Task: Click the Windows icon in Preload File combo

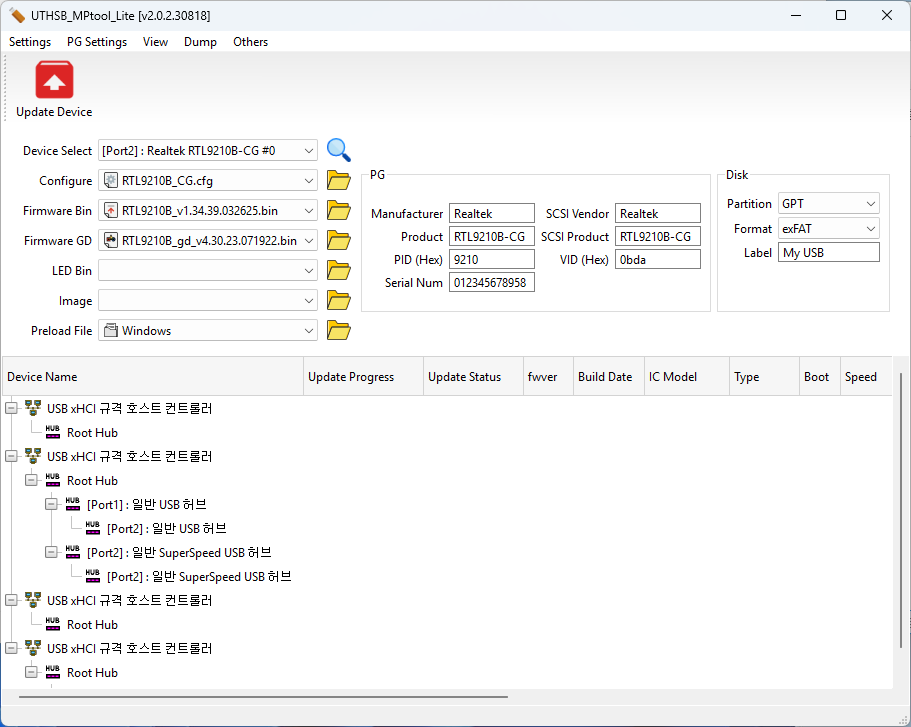Action: point(110,331)
